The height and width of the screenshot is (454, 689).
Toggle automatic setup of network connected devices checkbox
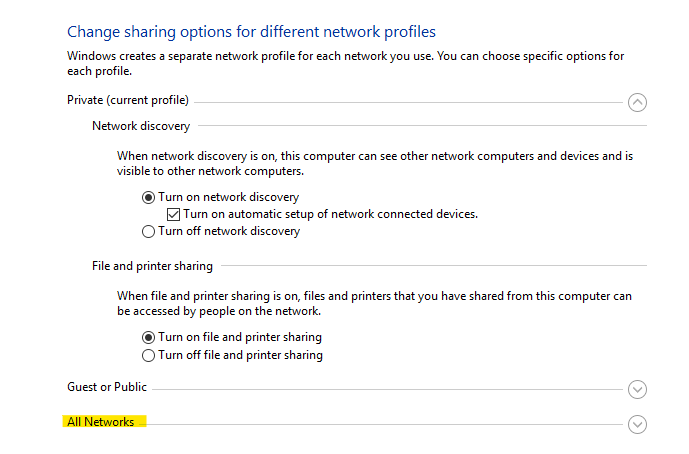coord(173,214)
